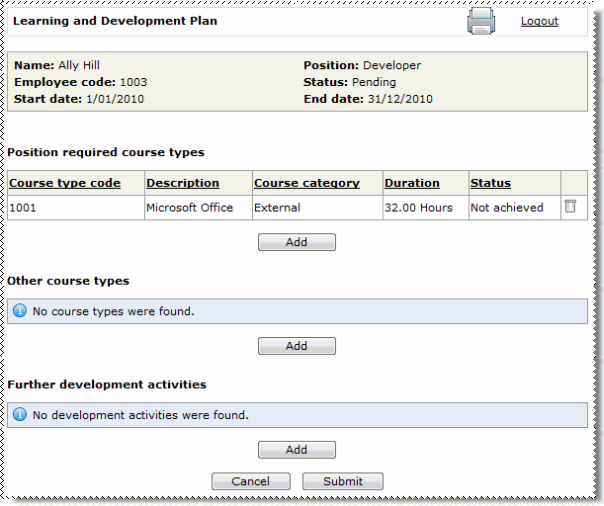Click the printer icon
The width and height of the screenshot is (604, 506).
pos(481,21)
